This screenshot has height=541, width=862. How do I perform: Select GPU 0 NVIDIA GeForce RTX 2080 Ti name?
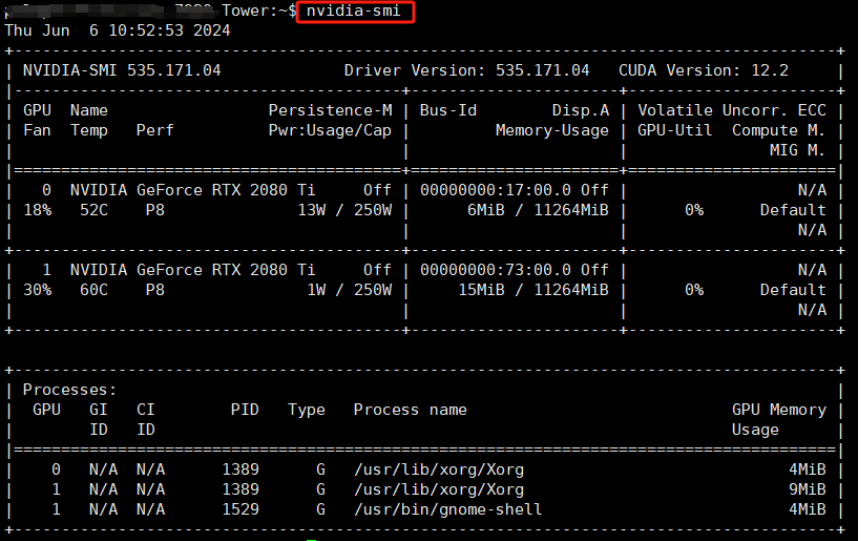pyautogui.click(x=192, y=190)
